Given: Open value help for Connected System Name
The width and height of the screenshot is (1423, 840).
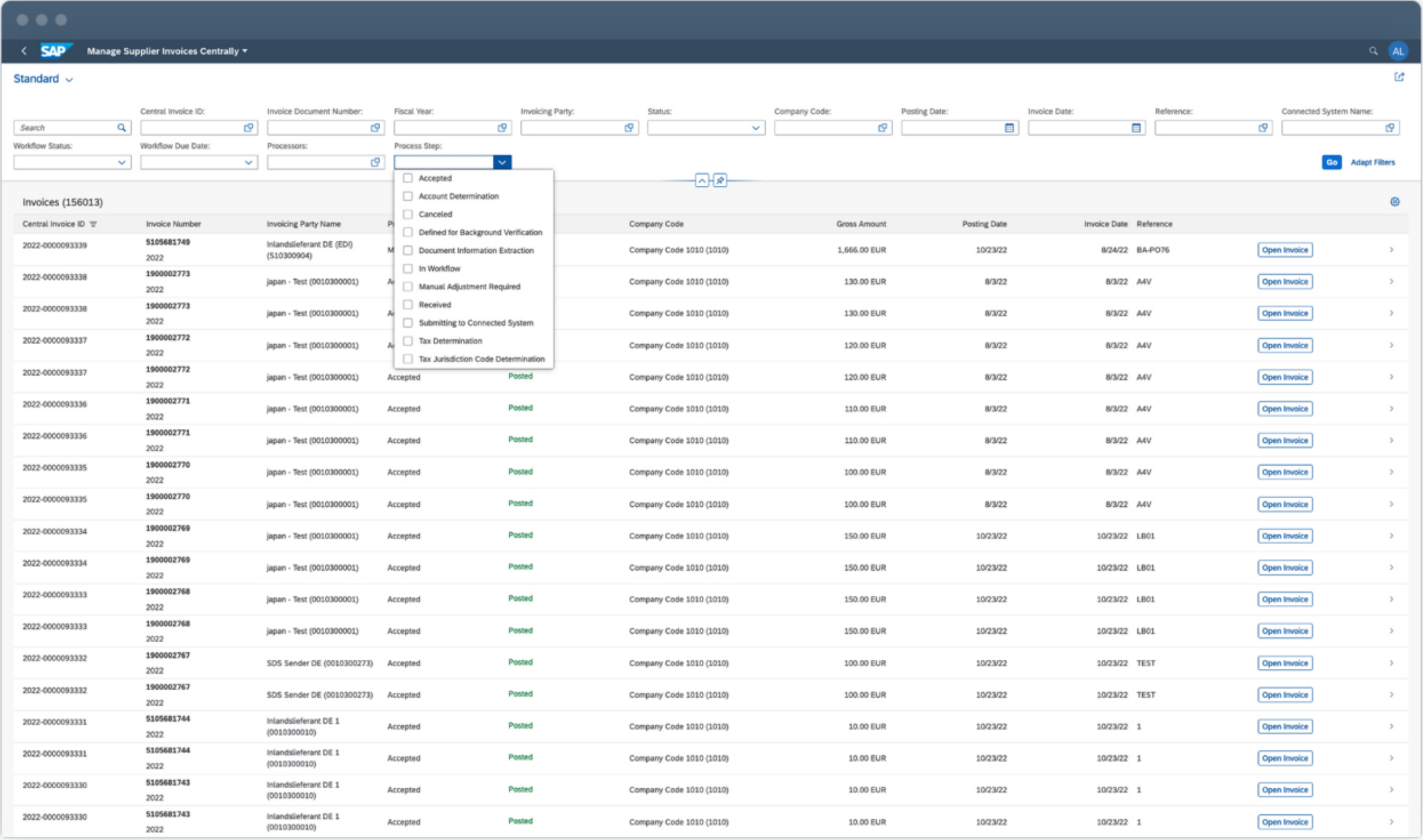Looking at the screenshot, I should [x=1390, y=128].
